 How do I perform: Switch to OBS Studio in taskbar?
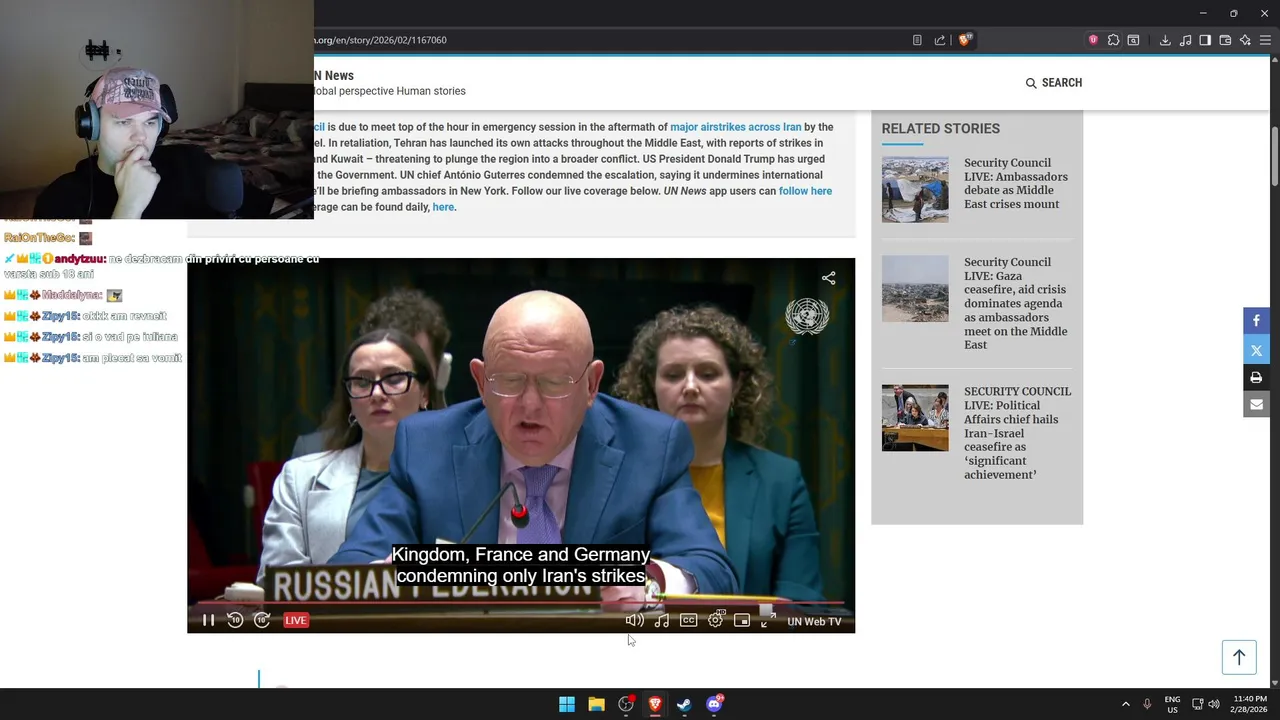(626, 704)
